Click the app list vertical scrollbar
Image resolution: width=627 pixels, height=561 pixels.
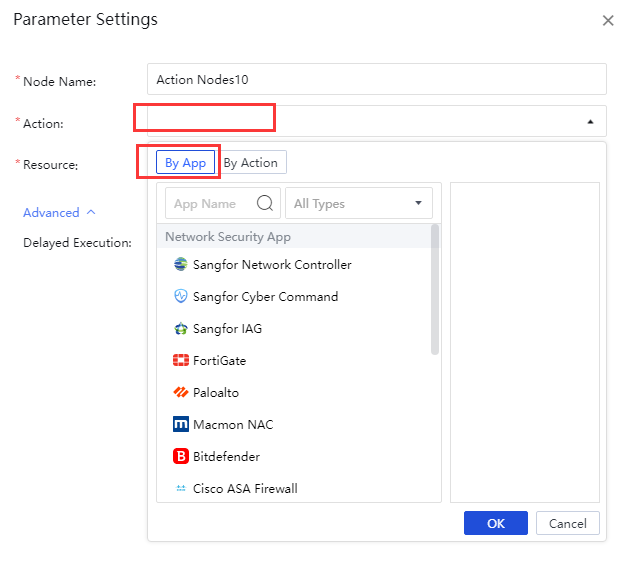click(x=435, y=290)
